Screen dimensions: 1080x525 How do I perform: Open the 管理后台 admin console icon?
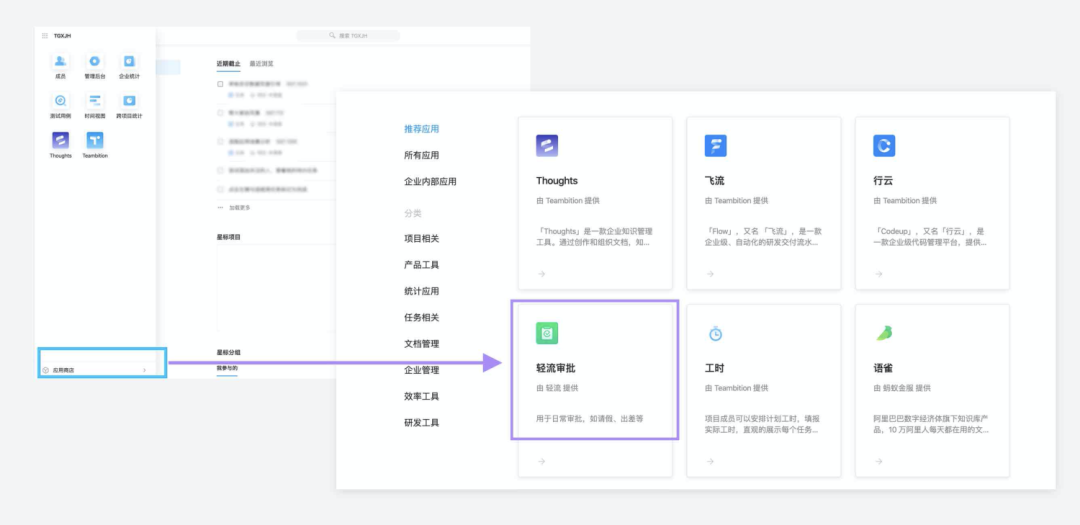click(x=94, y=61)
